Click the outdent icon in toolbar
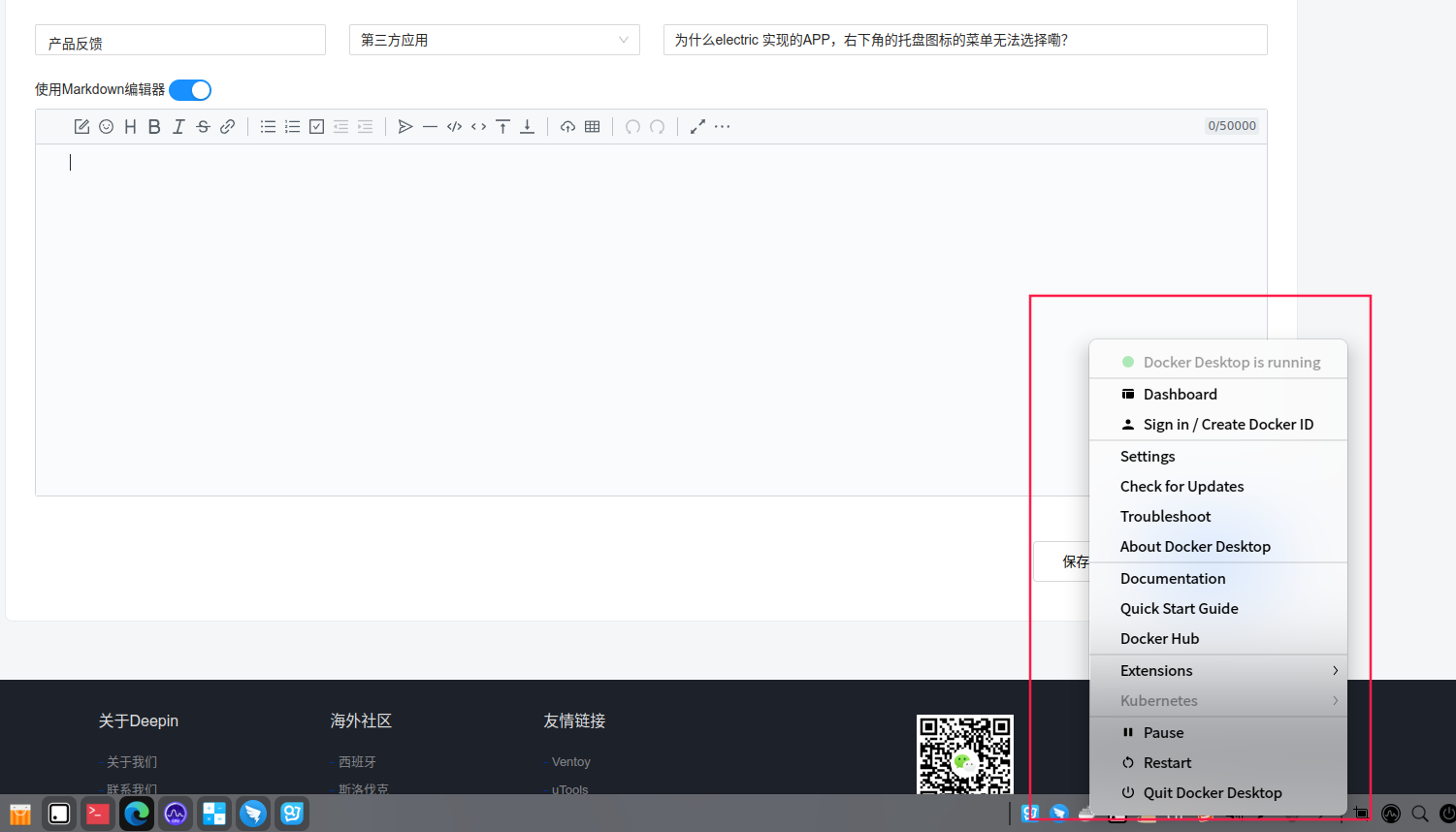 pyautogui.click(x=340, y=127)
